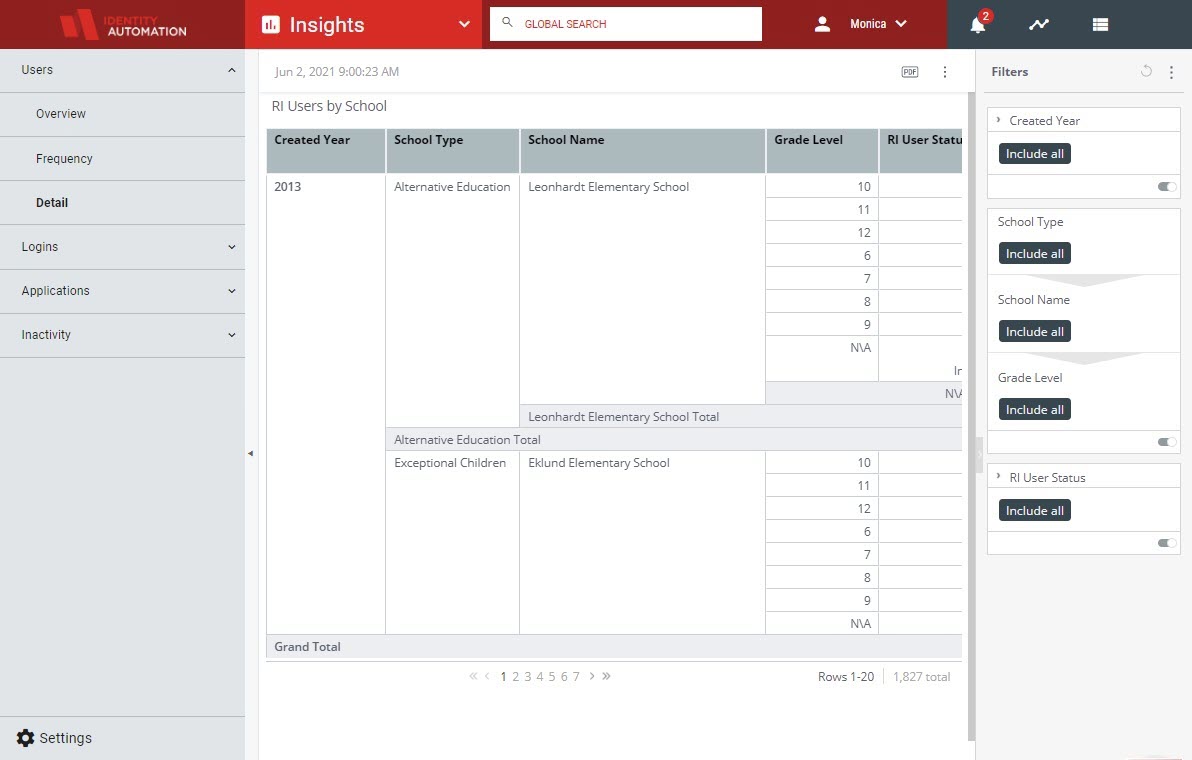Go to next page of results
This screenshot has width=1192, height=760.
[x=591, y=676]
